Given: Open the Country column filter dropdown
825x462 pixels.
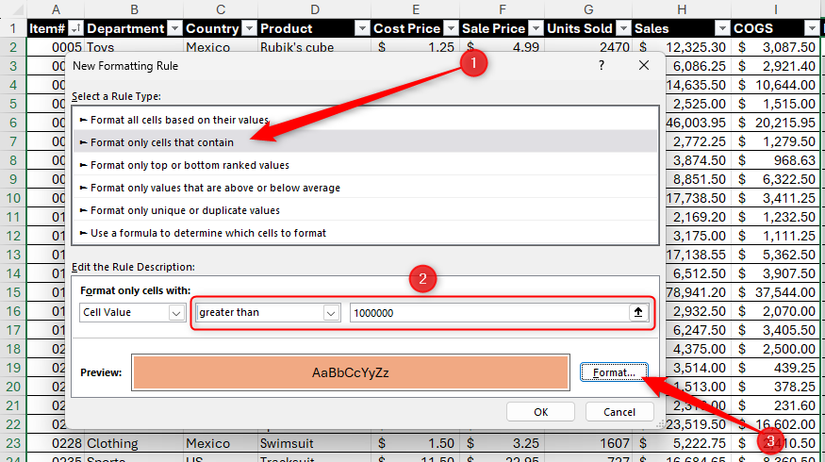Looking at the screenshot, I should point(249,28).
